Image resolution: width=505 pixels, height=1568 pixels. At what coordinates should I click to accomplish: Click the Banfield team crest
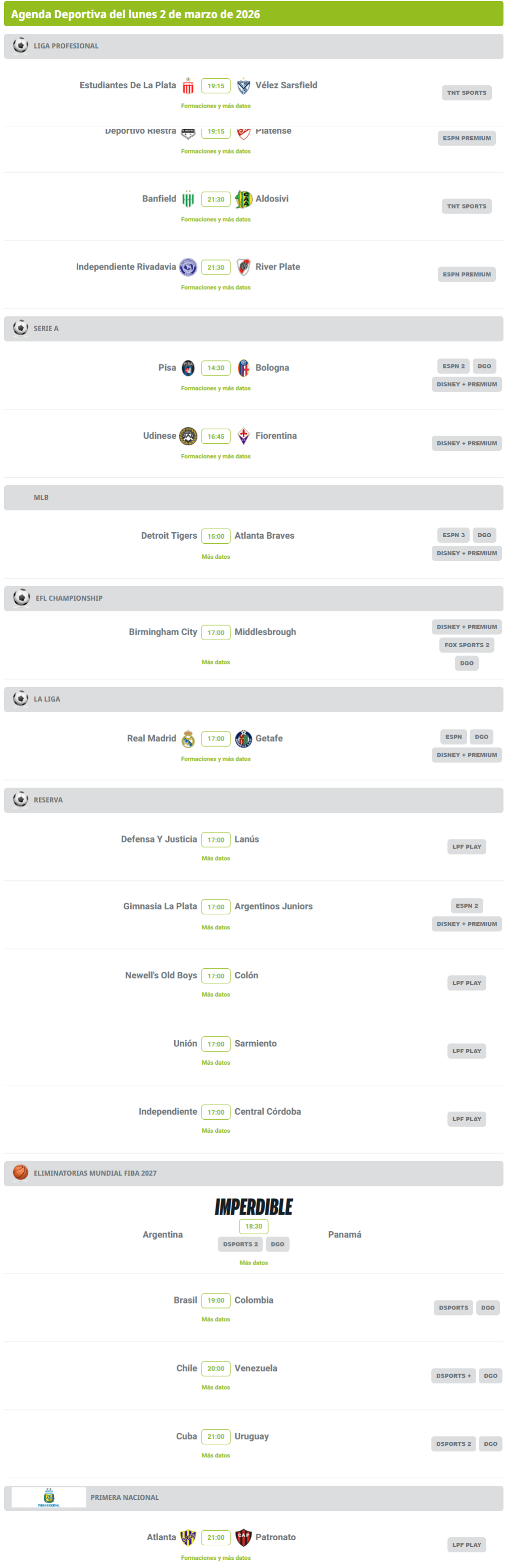[188, 199]
